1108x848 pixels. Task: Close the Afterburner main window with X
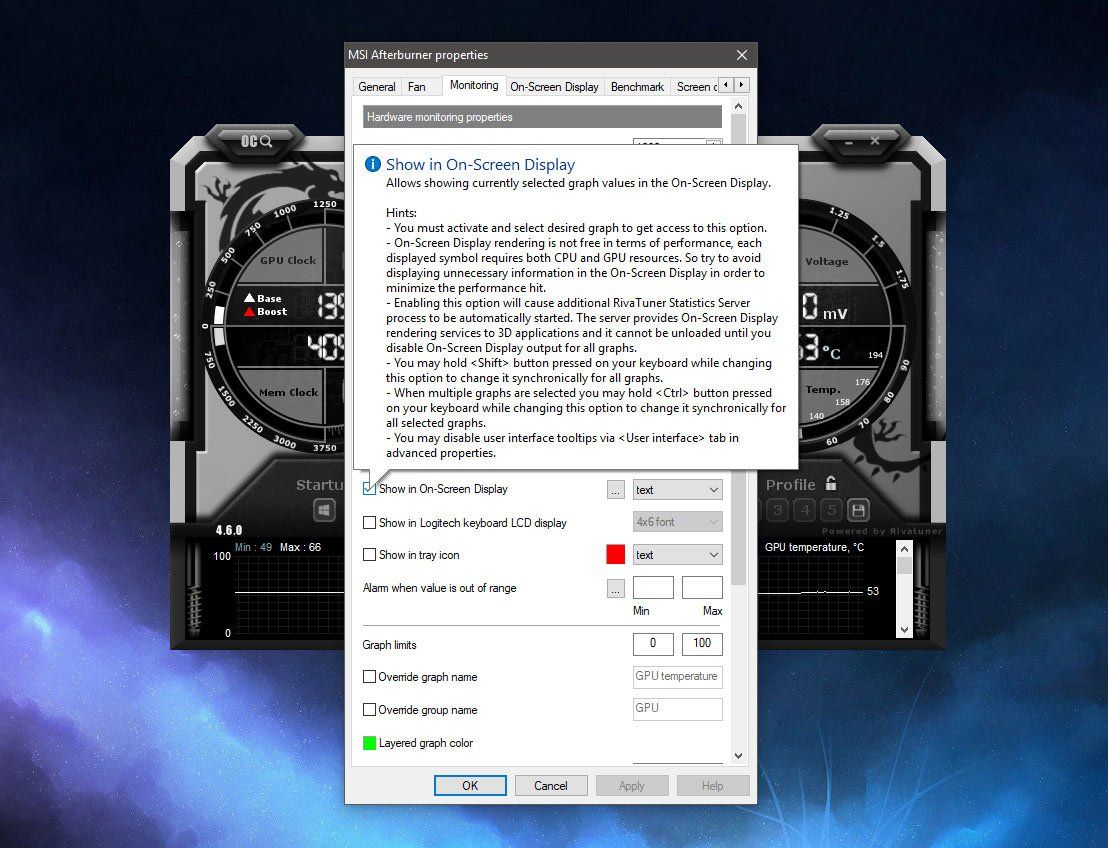pos(875,141)
